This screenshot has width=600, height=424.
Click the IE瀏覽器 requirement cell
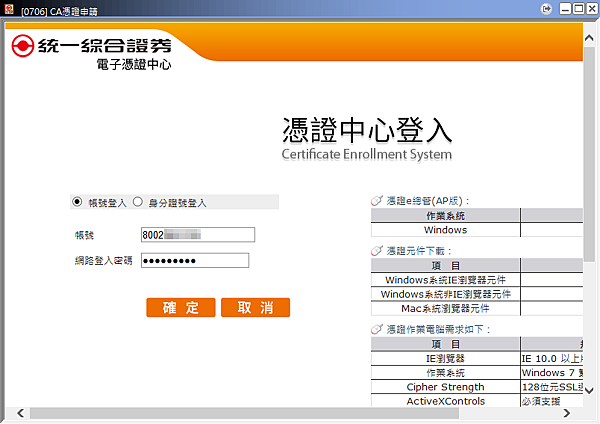tap(445, 359)
